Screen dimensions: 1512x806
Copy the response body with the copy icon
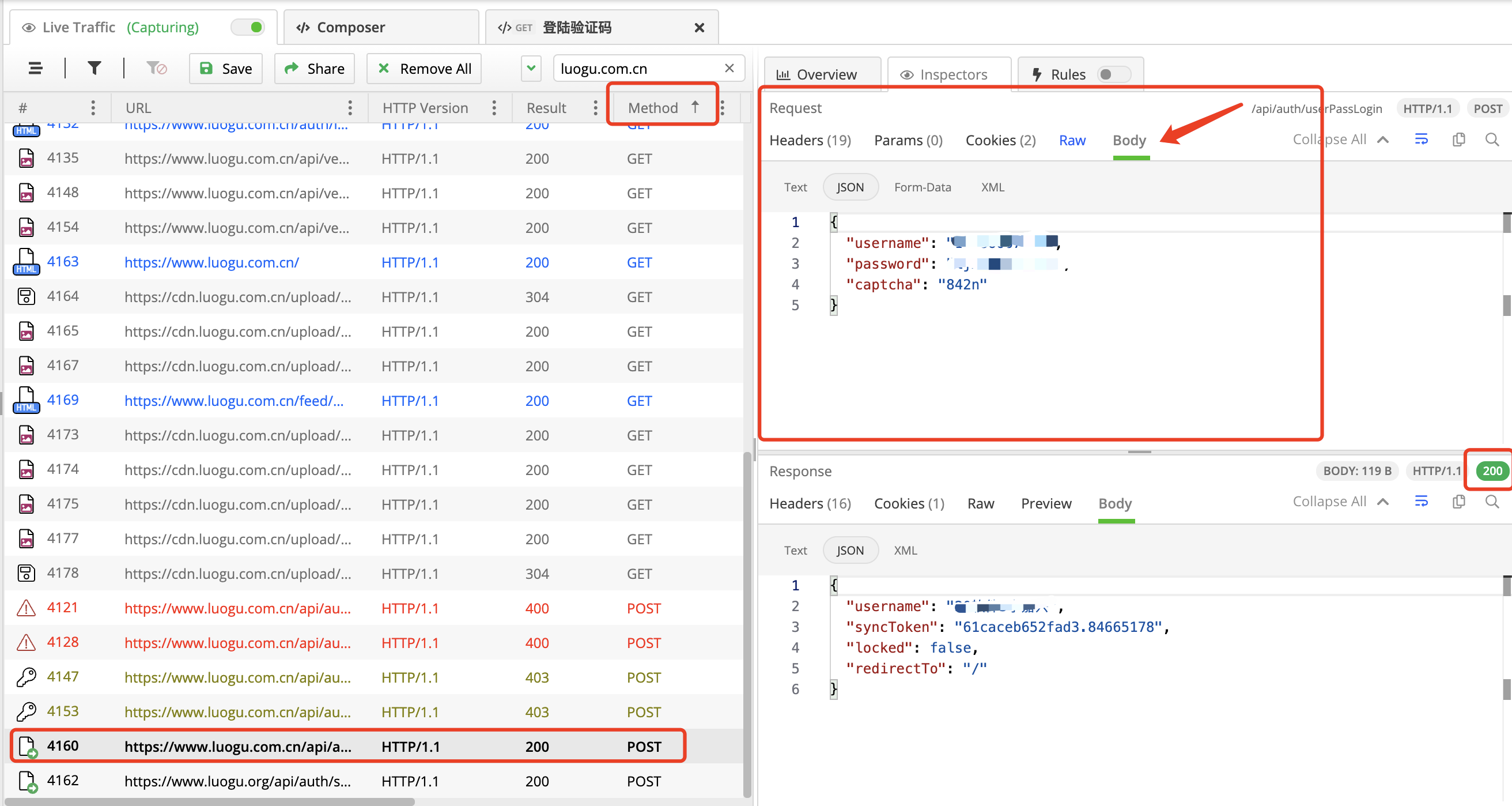tap(1458, 502)
